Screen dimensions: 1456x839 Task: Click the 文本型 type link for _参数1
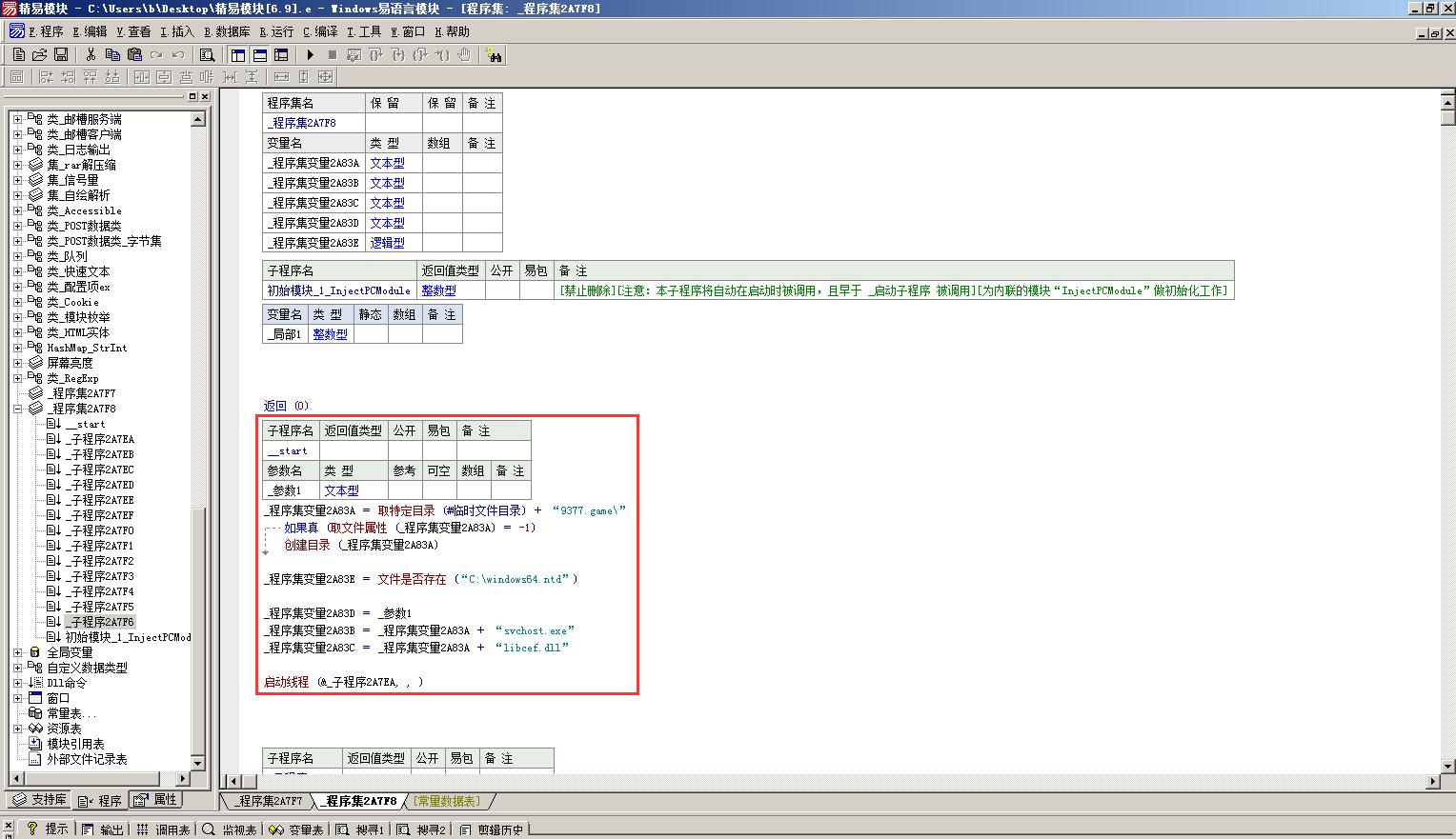click(x=341, y=490)
